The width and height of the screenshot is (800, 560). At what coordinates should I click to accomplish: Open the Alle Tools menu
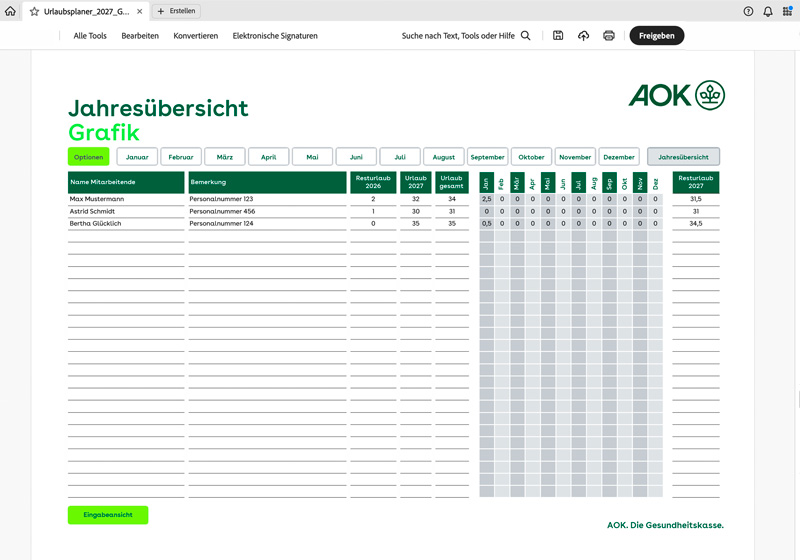(90, 36)
